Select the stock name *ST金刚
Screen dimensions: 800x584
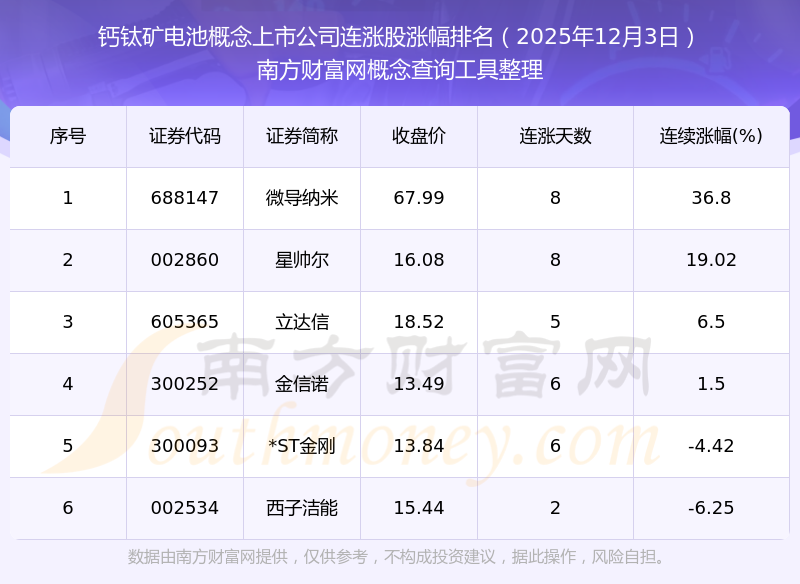302,446
